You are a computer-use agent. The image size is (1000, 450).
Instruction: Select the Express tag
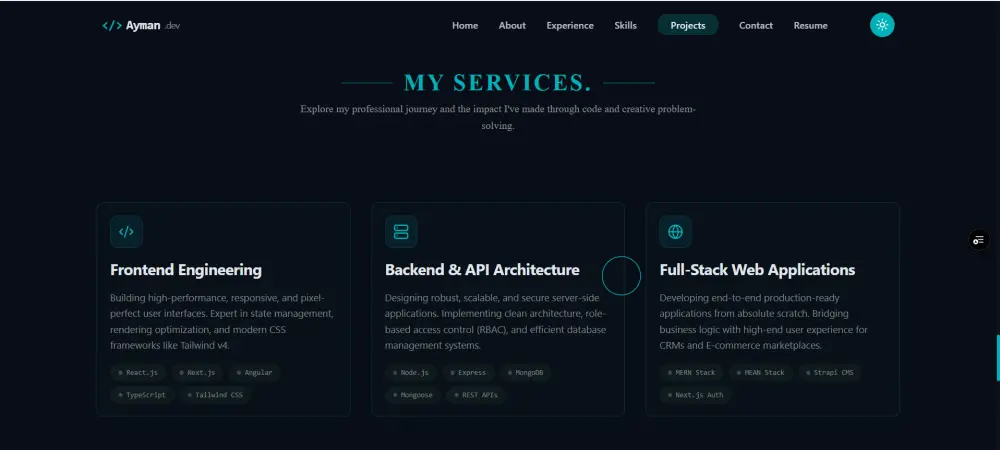pyautogui.click(x=468, y=372)
